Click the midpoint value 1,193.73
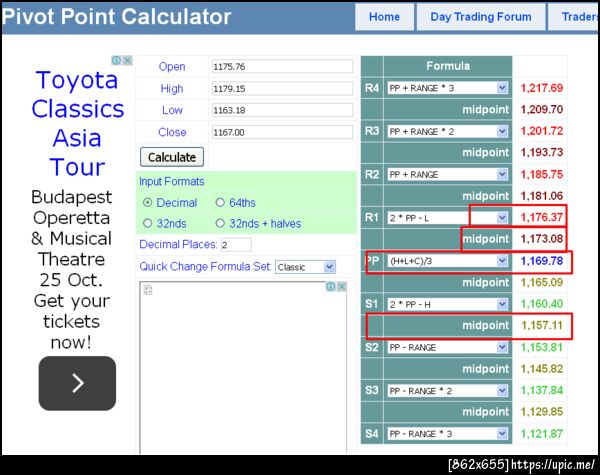The width and height of the screenshot is (600, 475). point(541,153)
